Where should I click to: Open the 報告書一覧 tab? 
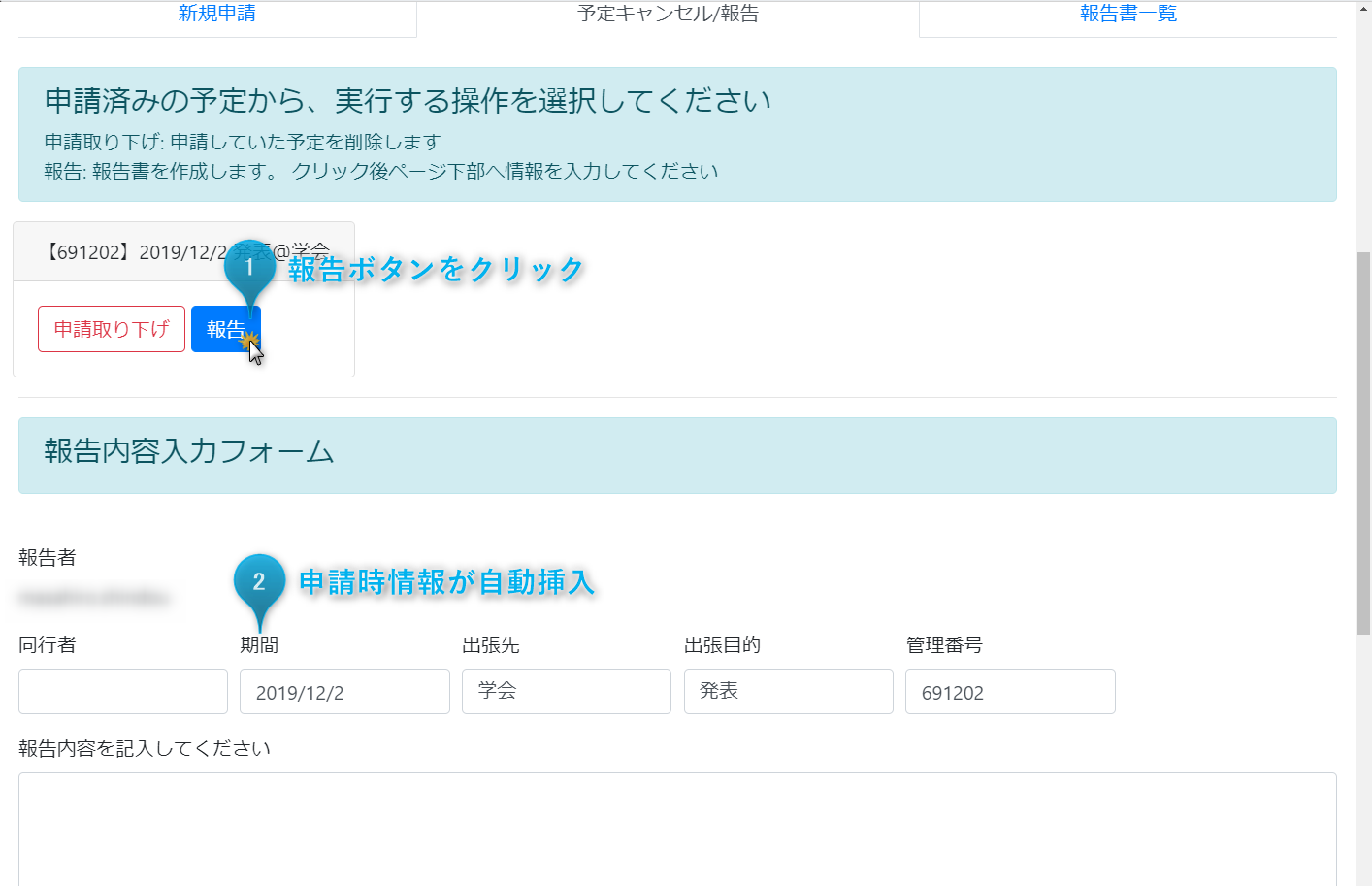(1128, 14)
